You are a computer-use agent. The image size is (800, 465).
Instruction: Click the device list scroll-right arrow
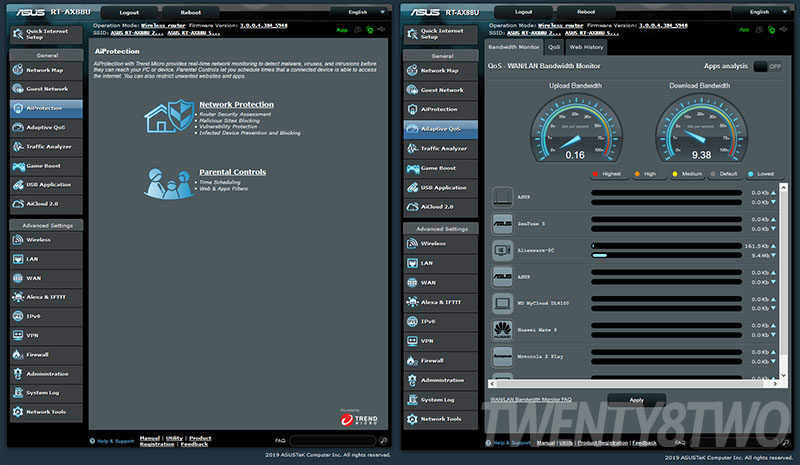point(776,383)
